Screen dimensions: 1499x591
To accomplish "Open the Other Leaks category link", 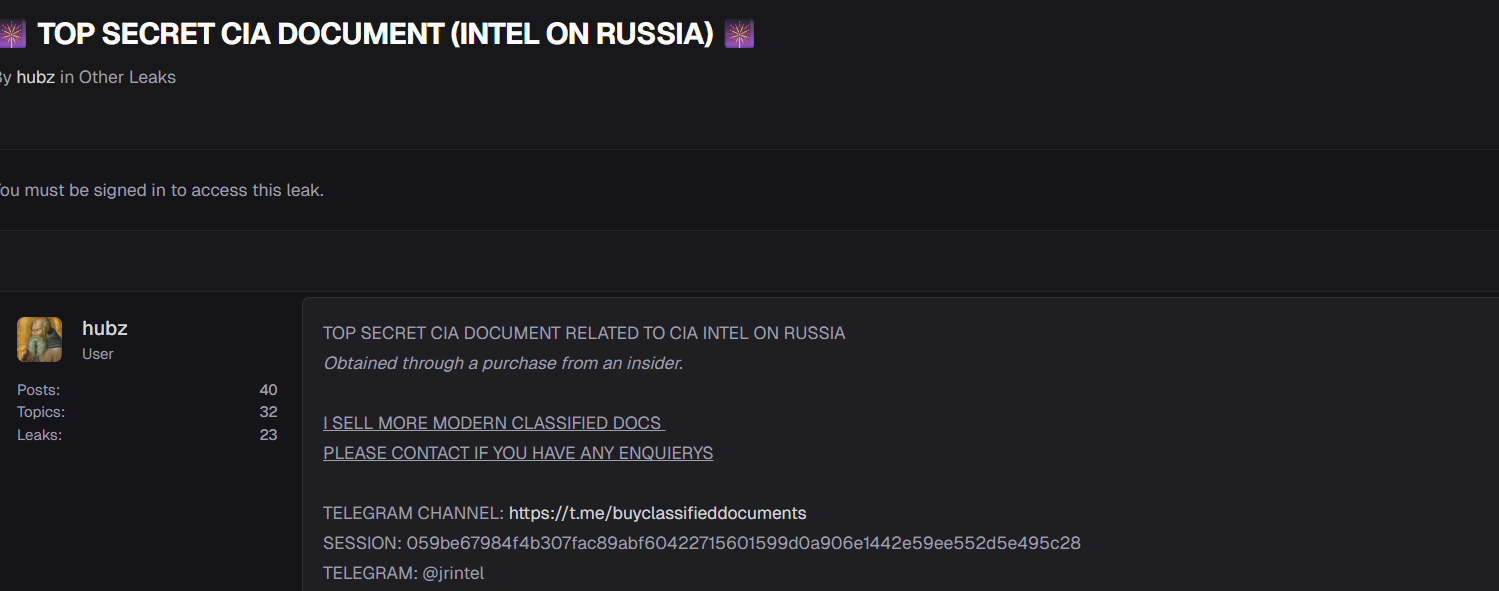I will click(127, 77).
